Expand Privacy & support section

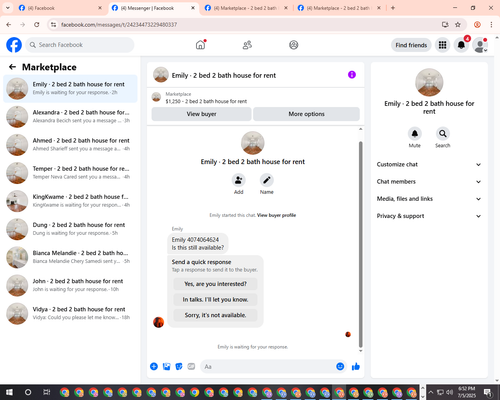[x=429, y=216]
